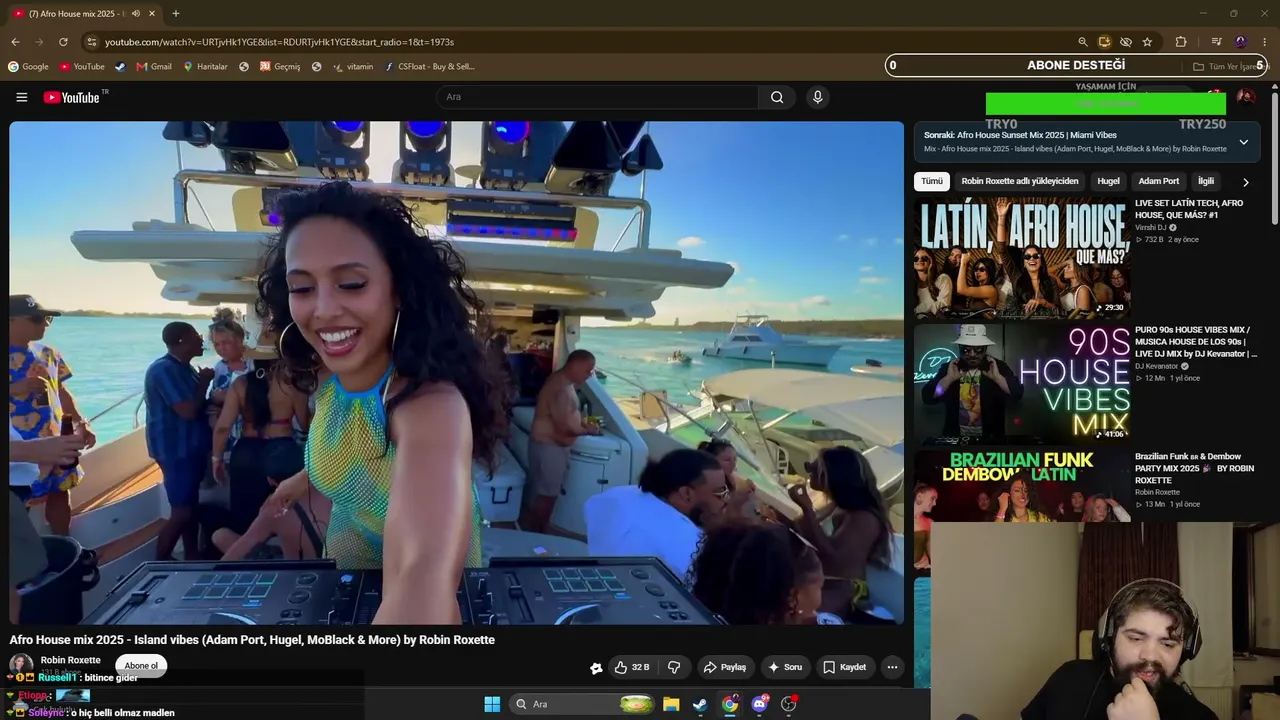Open Brazilian Funk & Dembow PARTY MIX title
Screen dimensions: 1280x720
1195,469
